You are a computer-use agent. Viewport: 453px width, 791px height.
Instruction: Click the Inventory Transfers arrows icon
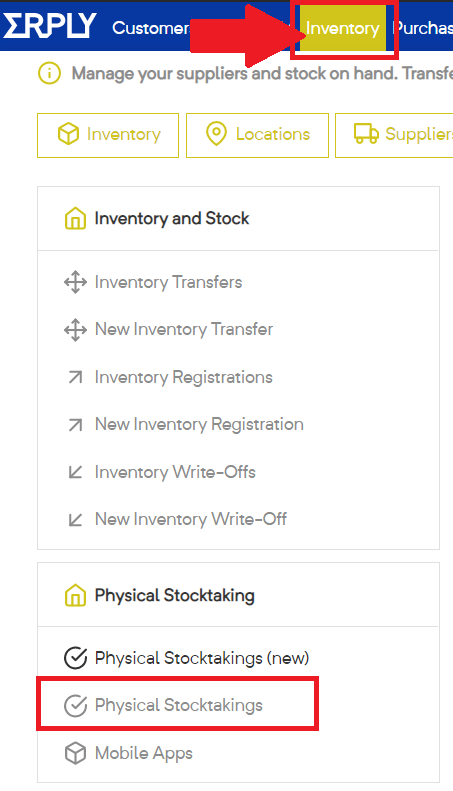[x=75, y=282]
